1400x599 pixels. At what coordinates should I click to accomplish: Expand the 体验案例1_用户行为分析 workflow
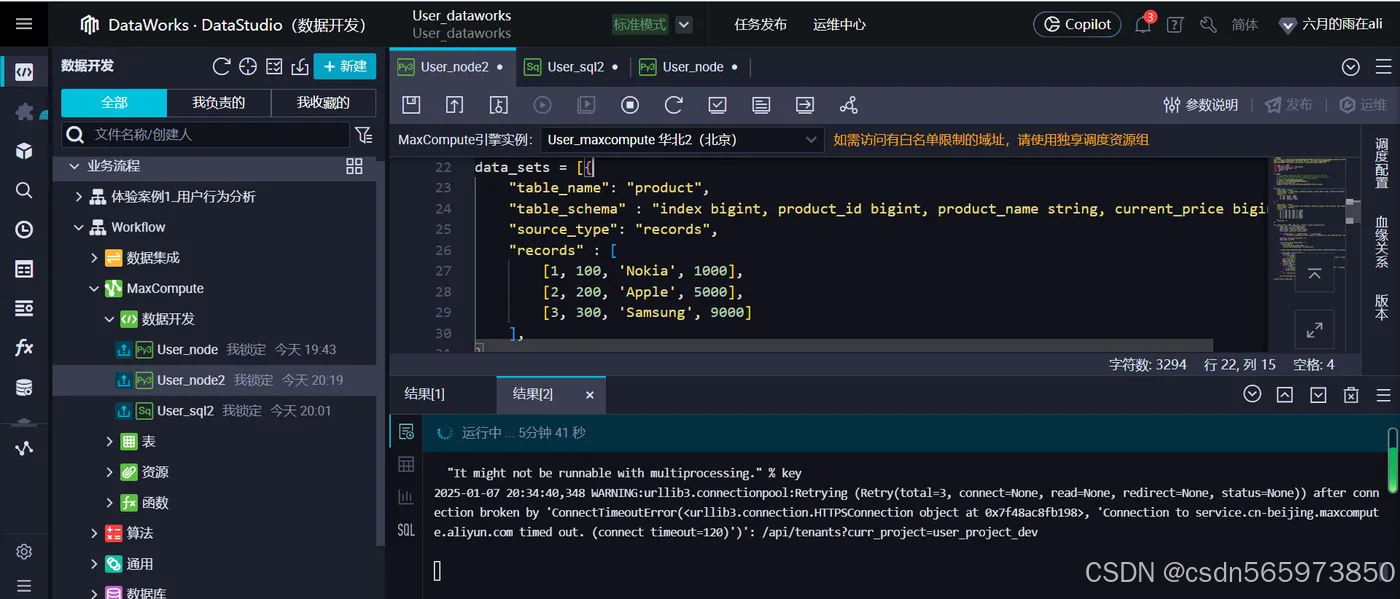click(79, 197)
